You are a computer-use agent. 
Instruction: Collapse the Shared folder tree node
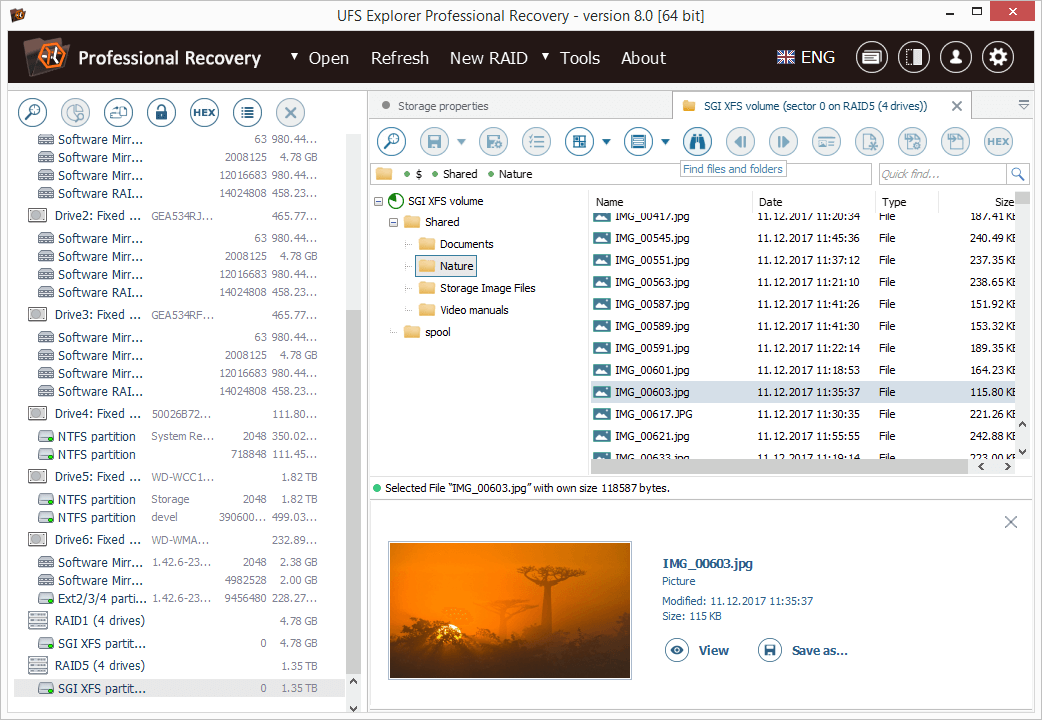394,222
